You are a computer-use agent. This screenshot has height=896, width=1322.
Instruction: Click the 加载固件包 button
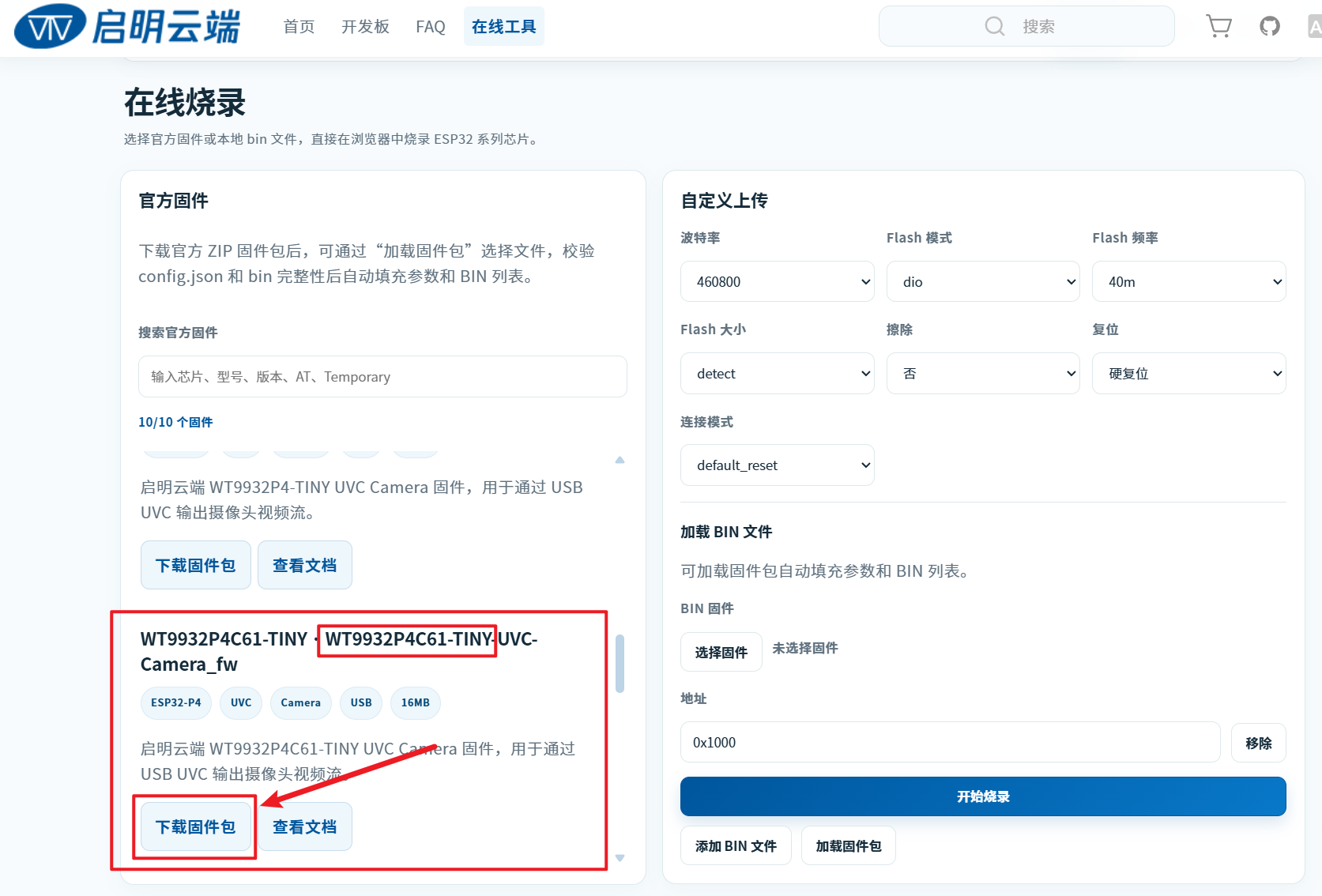tap(849, 845)
